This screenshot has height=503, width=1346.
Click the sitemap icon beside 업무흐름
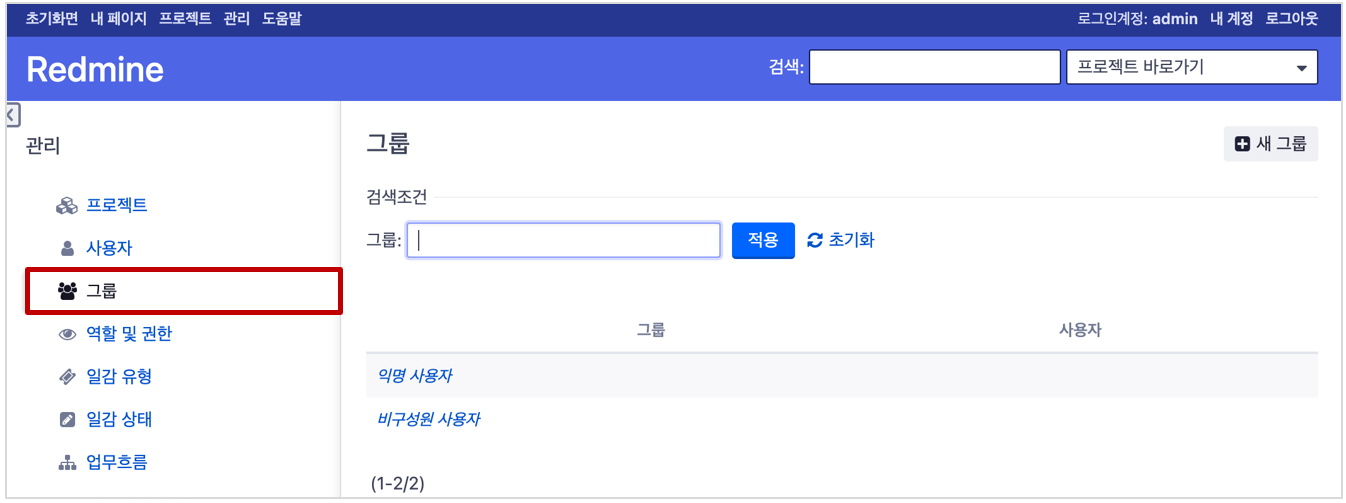(x=67, y=463)
